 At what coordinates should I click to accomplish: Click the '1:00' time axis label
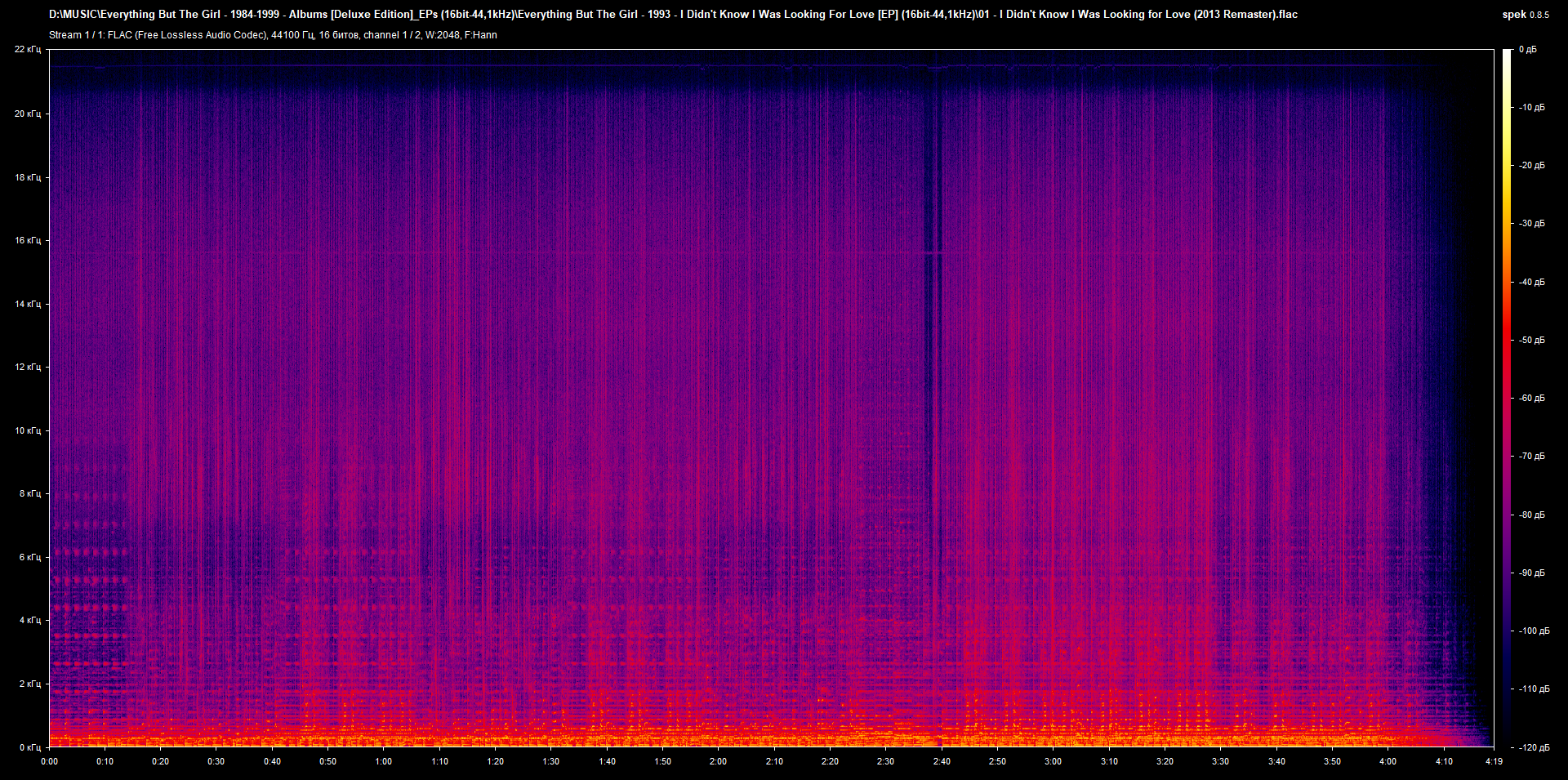pyautogui.click(x=384, y=761)
